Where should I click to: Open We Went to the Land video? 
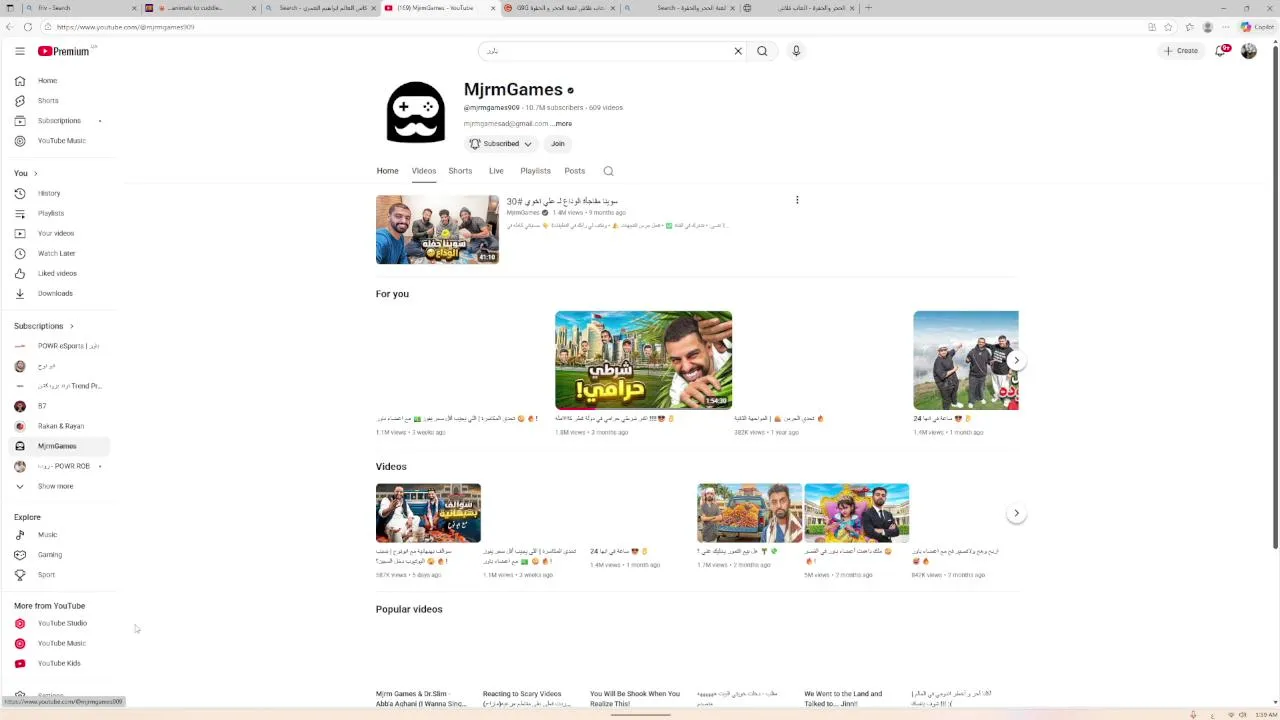coord(843,697)
